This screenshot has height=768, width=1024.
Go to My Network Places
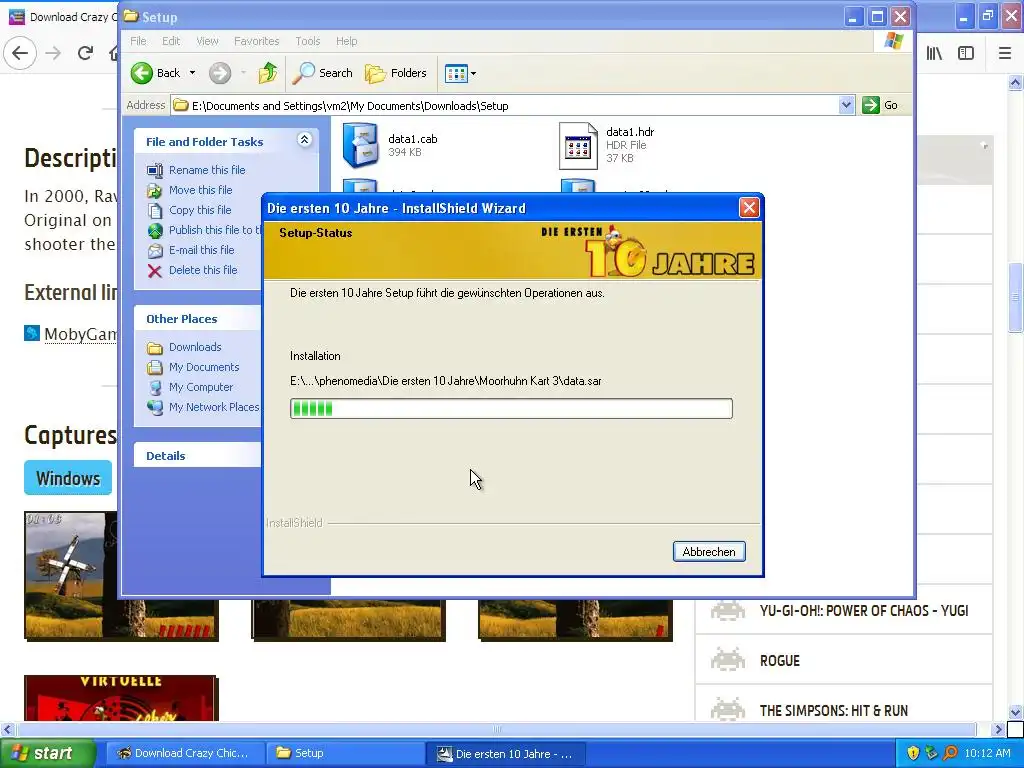[214, 408]
